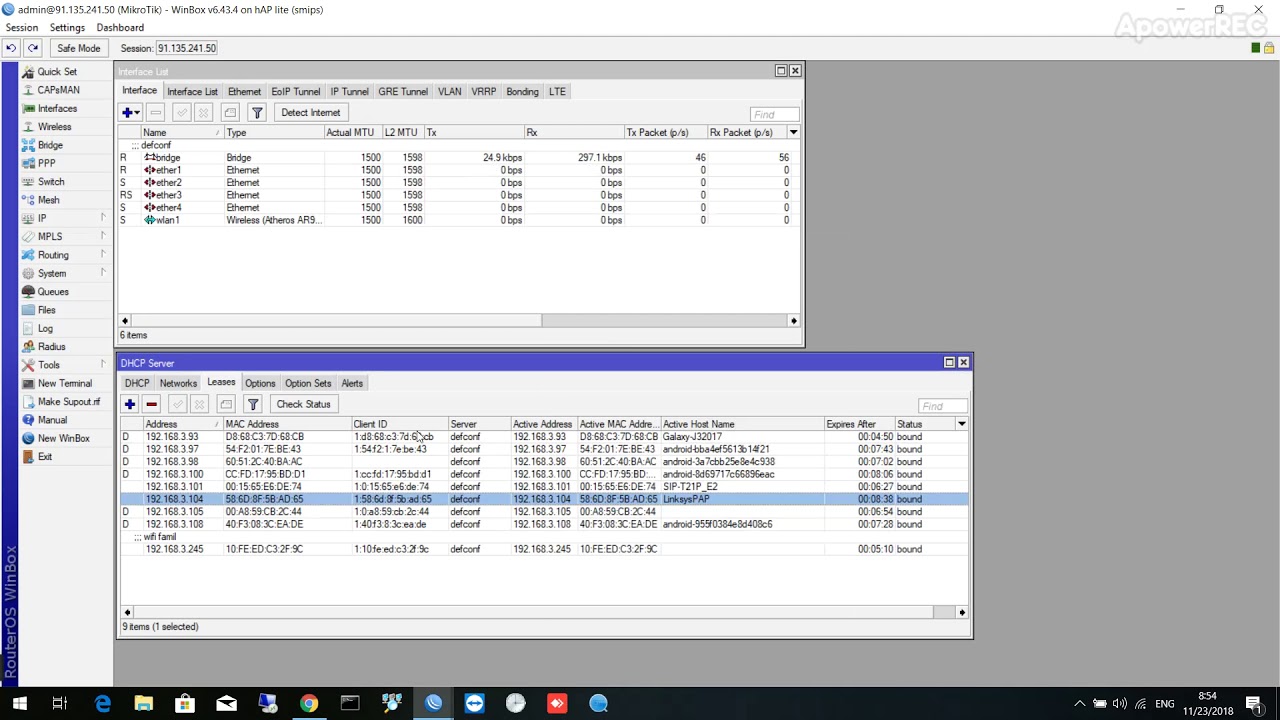The width and height of the screenshot is (1280, 720).
Task: Switch to Option Sets tab
Action: (308, 383)
